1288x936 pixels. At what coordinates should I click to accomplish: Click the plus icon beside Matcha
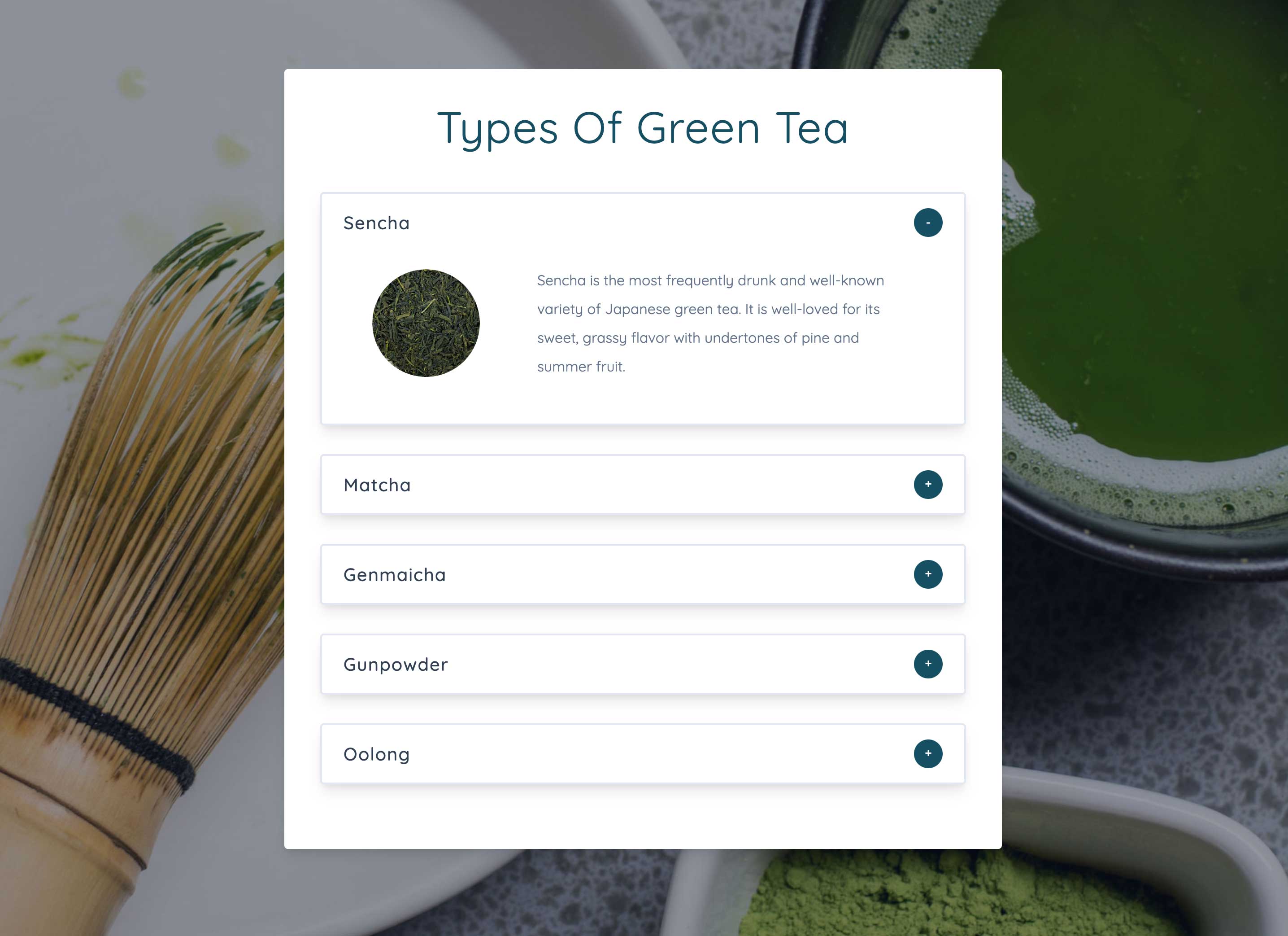(928, 484)
